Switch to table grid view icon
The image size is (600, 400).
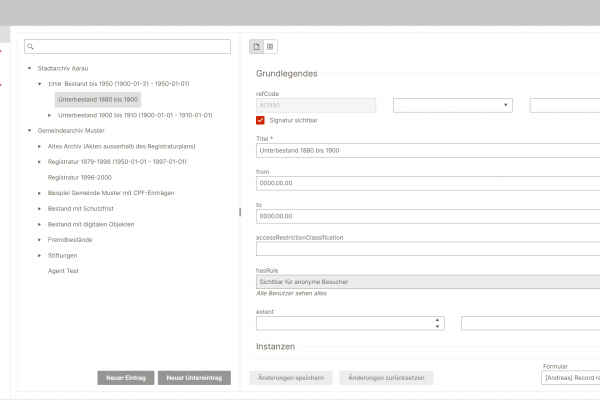[270, 47]
